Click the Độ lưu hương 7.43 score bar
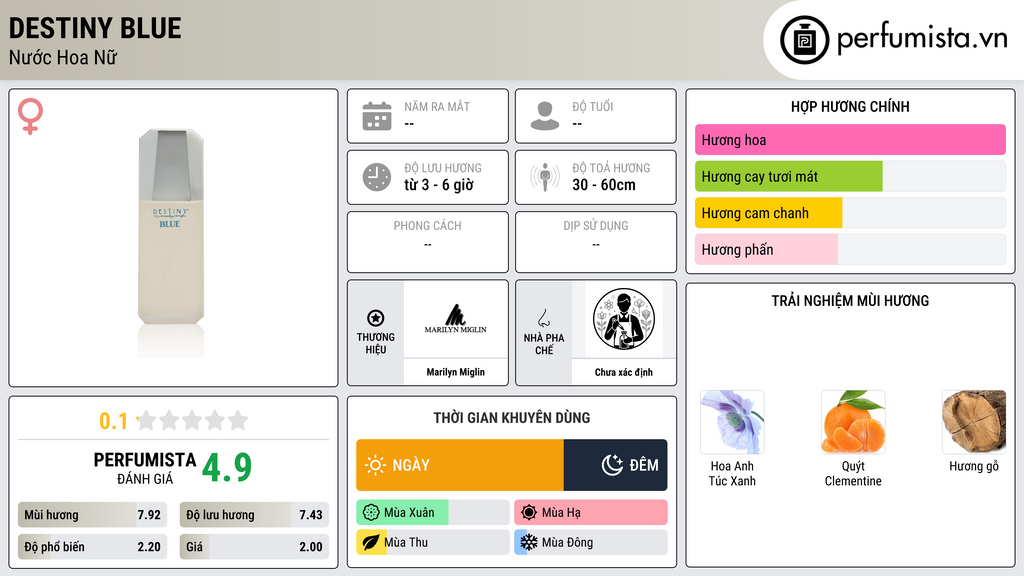Screen dimensions: 1024x576 pyautogui.click(x=254, y=515)
